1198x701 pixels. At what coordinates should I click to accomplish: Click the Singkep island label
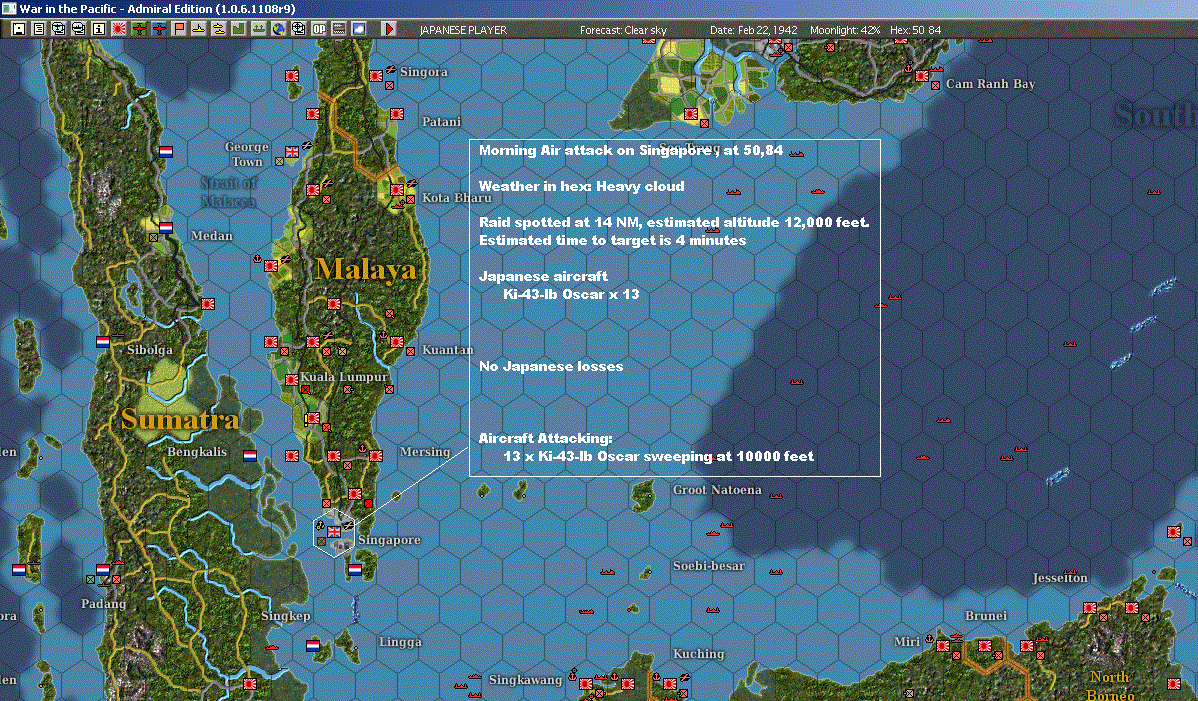[x=286, y=616]
